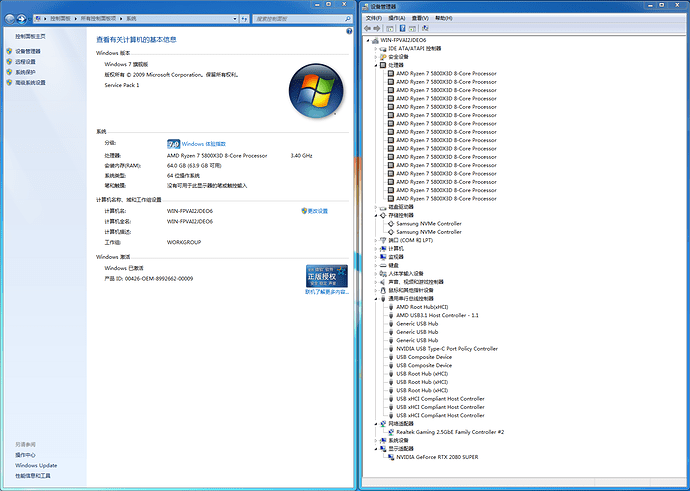Collapse the 网络适配器 network adapters node

(376, 424)
